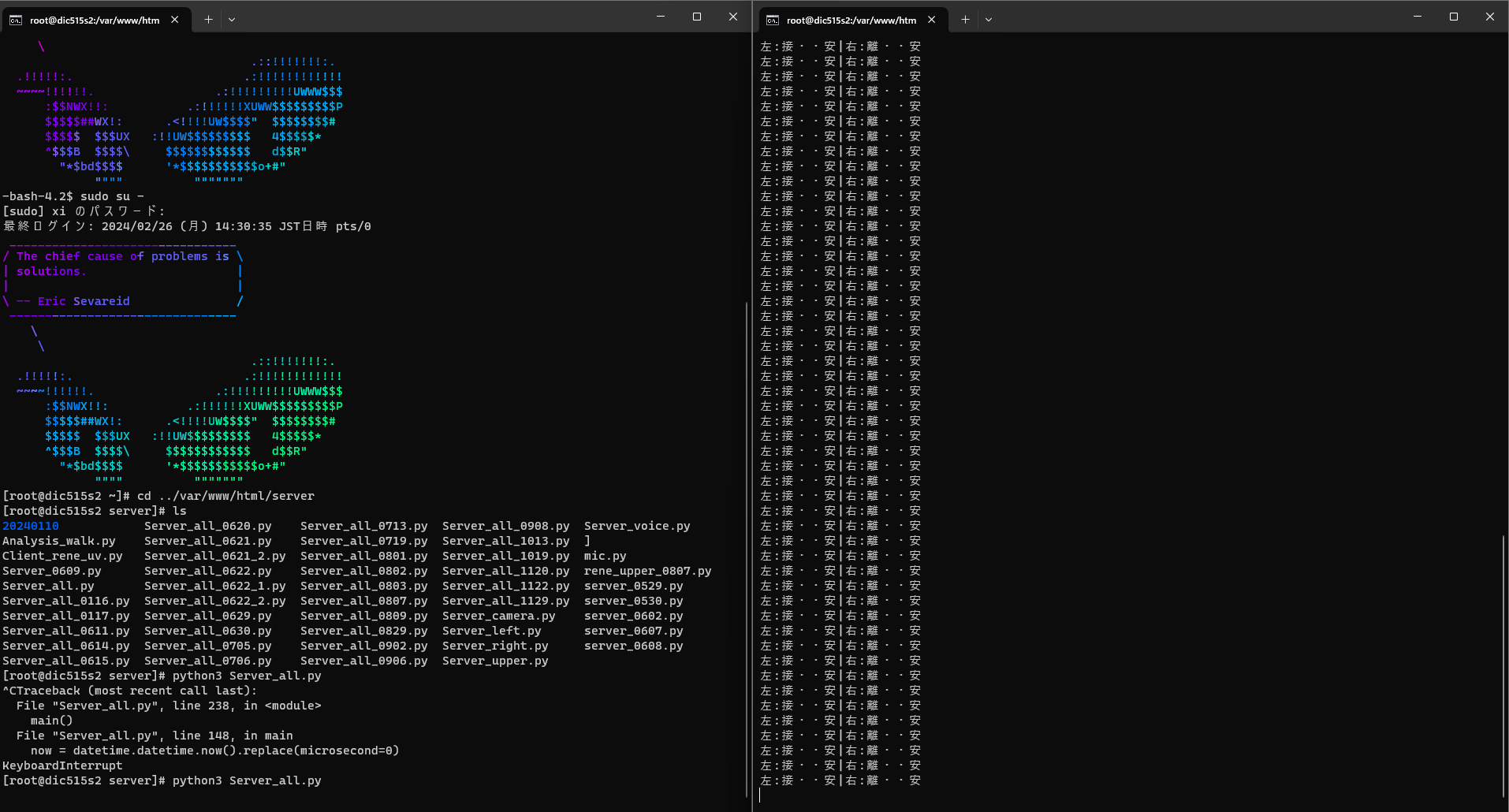The image size is (1509, 812).
Task: Close the right terminal window
Action: [1490, 17]
